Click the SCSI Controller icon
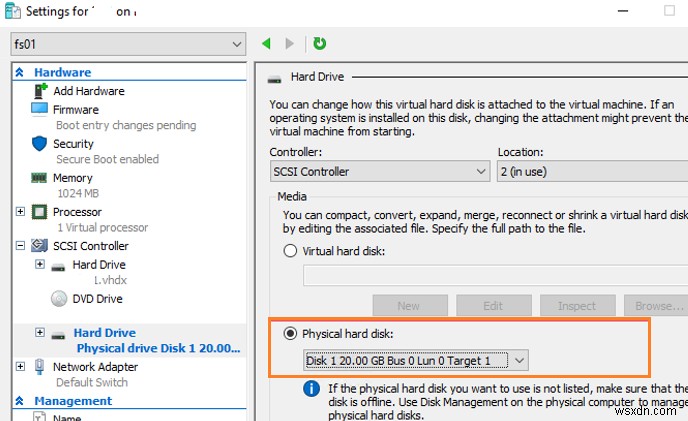This screenshot has width=688, height=421. [39, 245]
